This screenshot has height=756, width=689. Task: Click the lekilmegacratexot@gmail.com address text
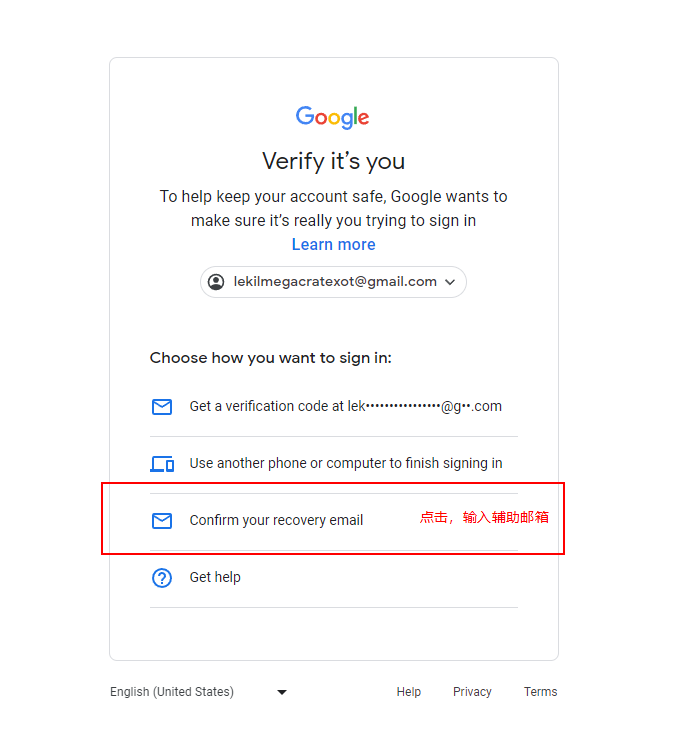335,282
